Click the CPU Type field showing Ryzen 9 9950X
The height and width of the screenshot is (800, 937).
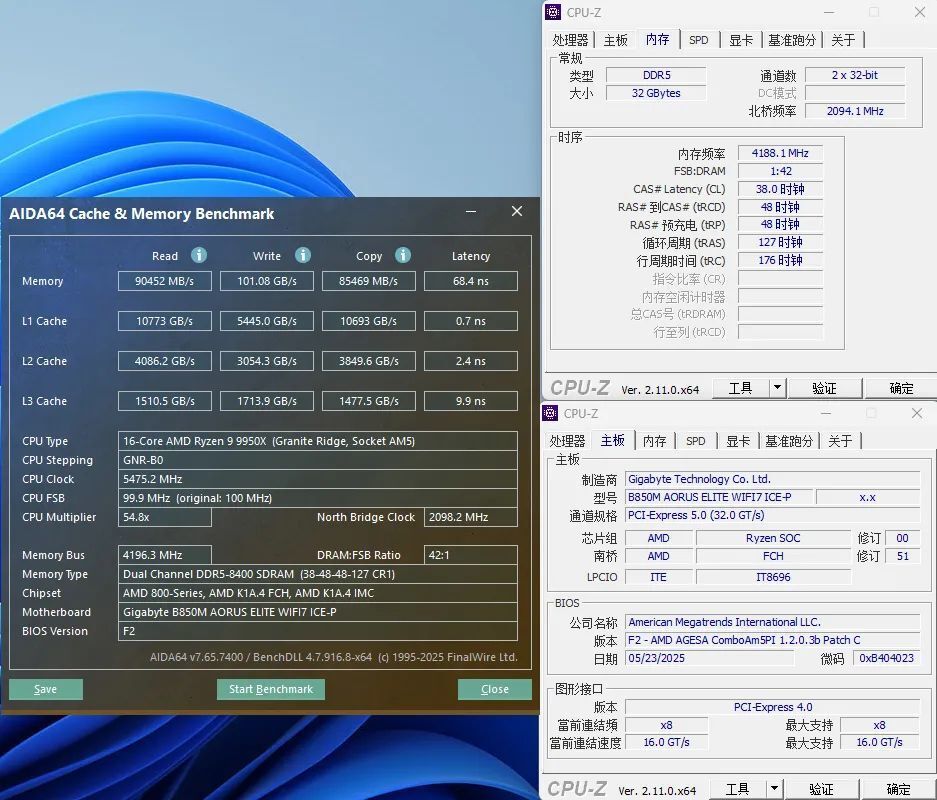click(318, 441)
